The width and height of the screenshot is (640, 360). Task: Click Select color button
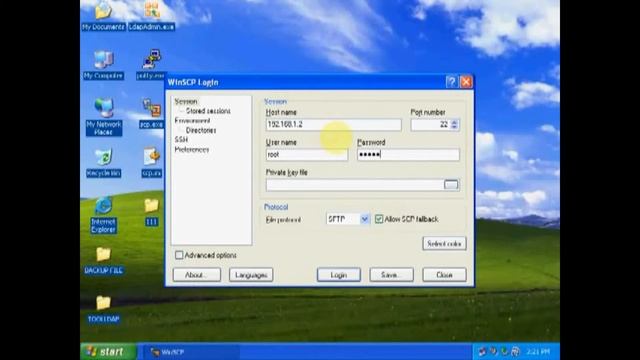click(444, 244)
